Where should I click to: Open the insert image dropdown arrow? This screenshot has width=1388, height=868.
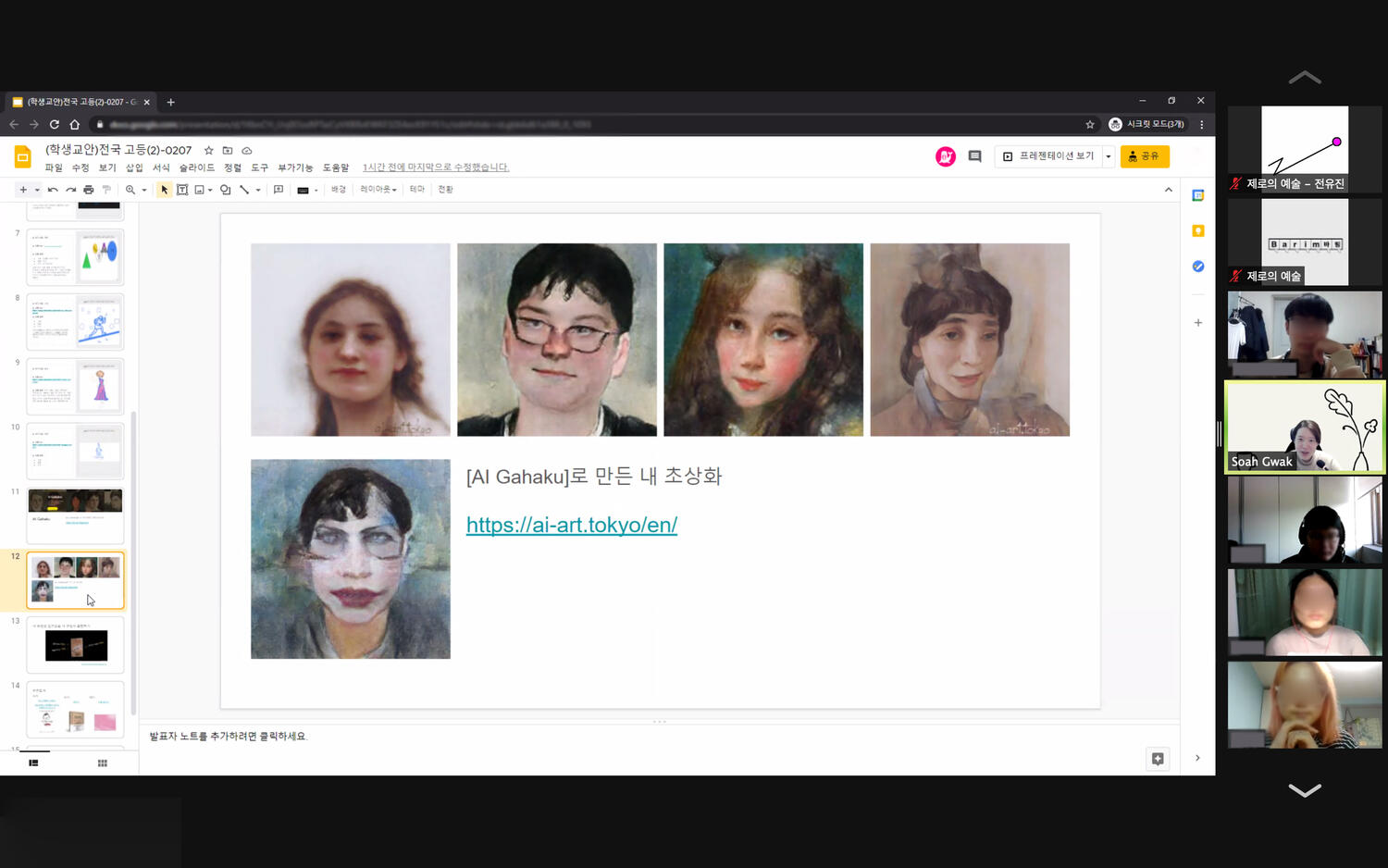pos(211,190)
